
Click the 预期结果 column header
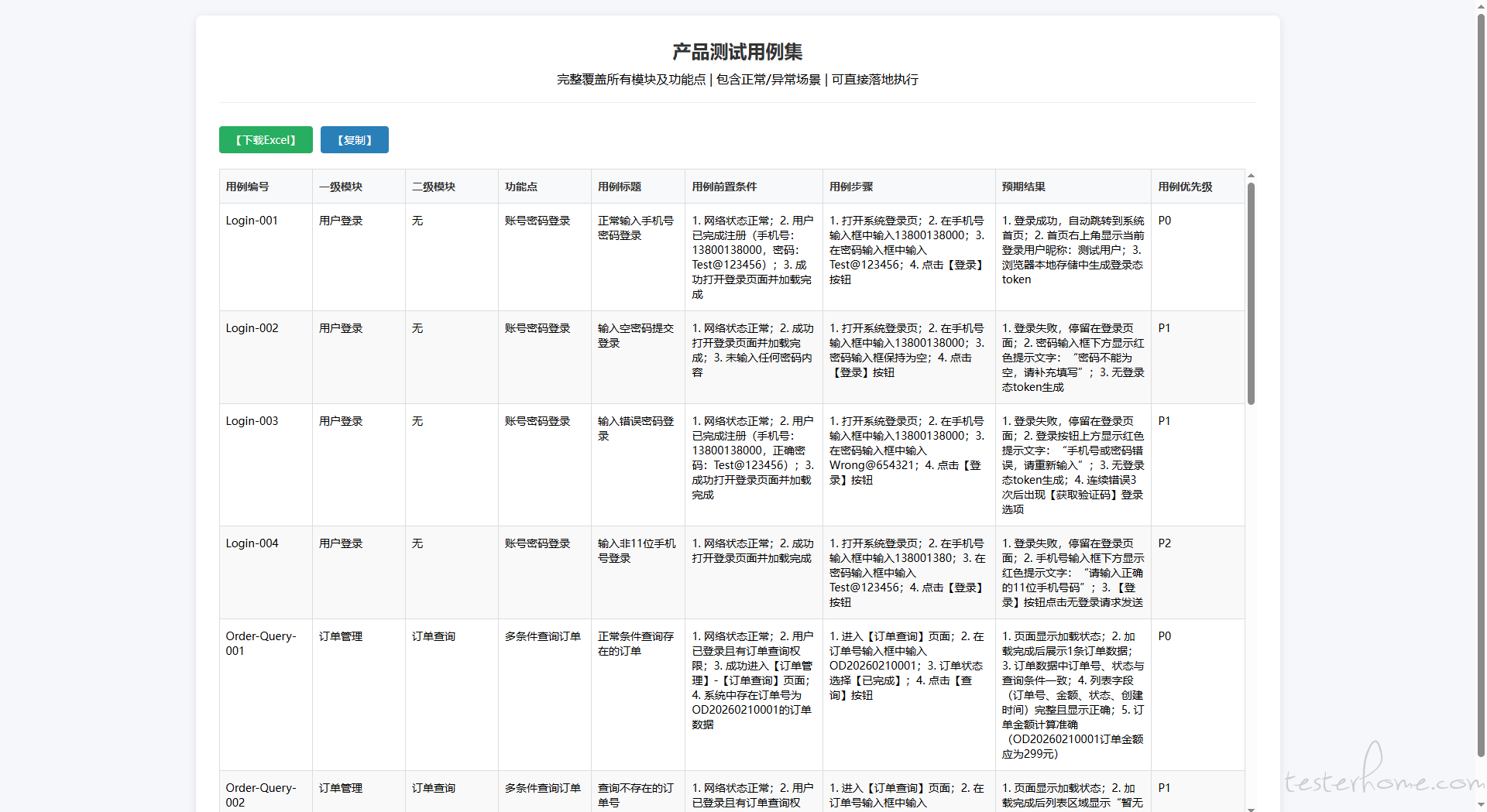[x=1023, y=187]
